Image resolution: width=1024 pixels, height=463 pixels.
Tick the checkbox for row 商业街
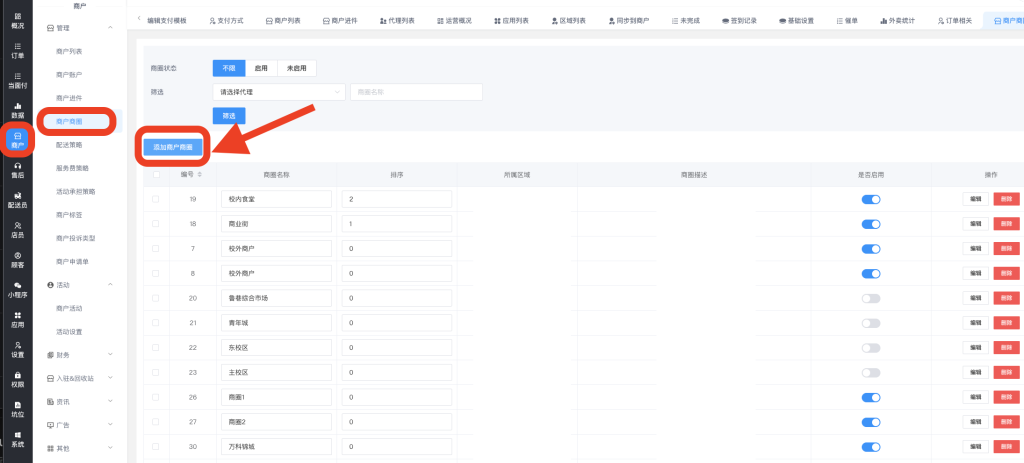coord(155,224)
